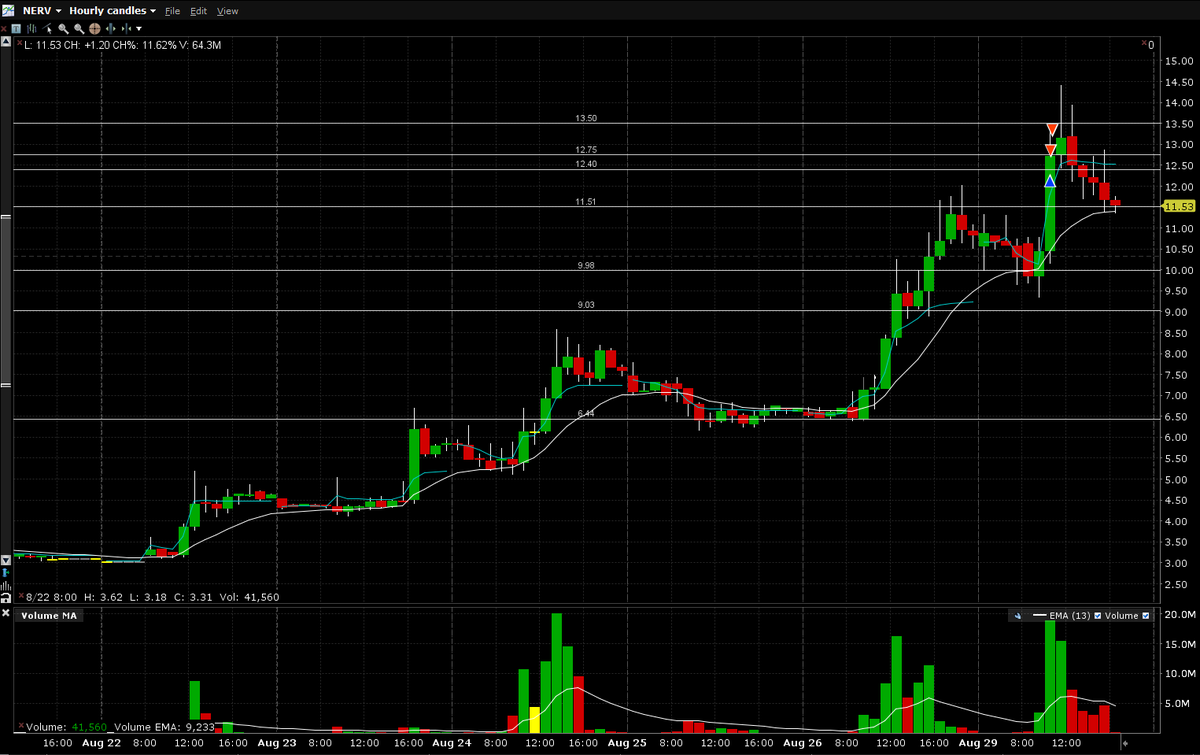Click the 6.44 horizontal line label
1200x755 pixels.
586,413
